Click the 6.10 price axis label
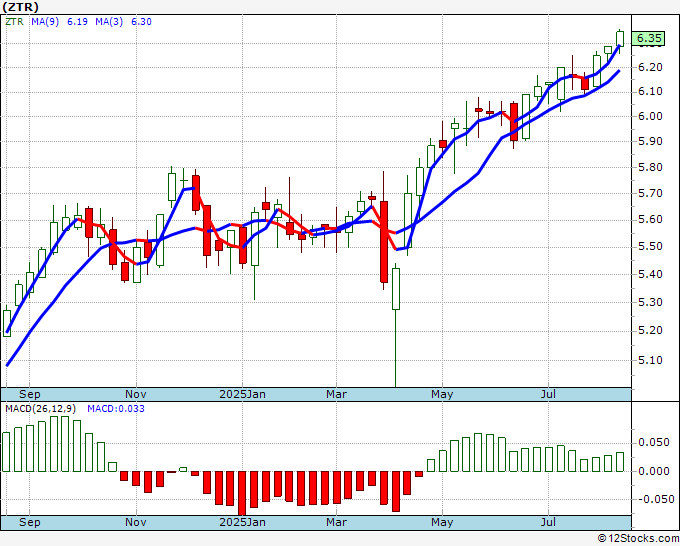680x546 pixels. coord(651,92)
